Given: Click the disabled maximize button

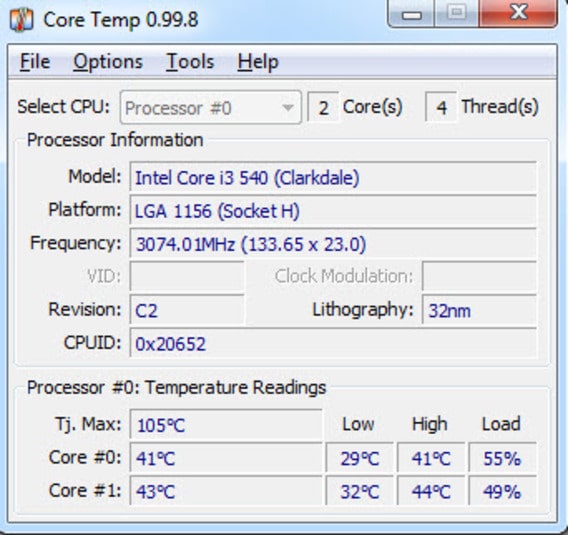Looking at the screenshot, I should [456, 13].
